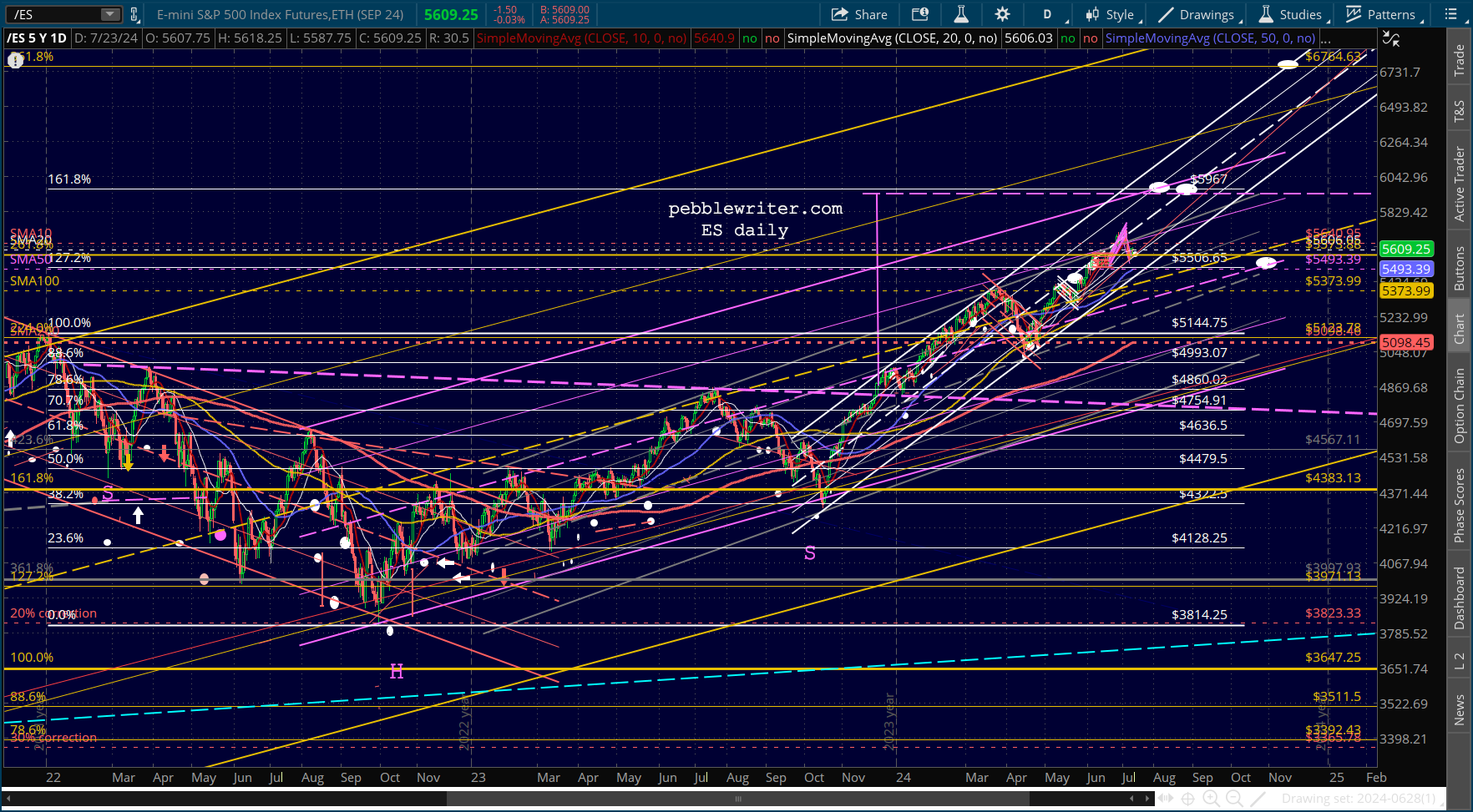Click the $5967 level label
Viewport: 1473px width, 812px height.
pos(1208,179)
